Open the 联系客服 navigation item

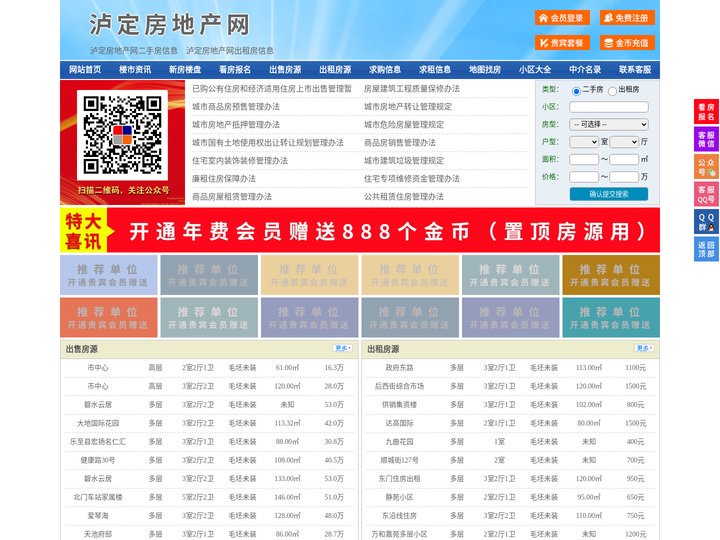tap(635, 70)
